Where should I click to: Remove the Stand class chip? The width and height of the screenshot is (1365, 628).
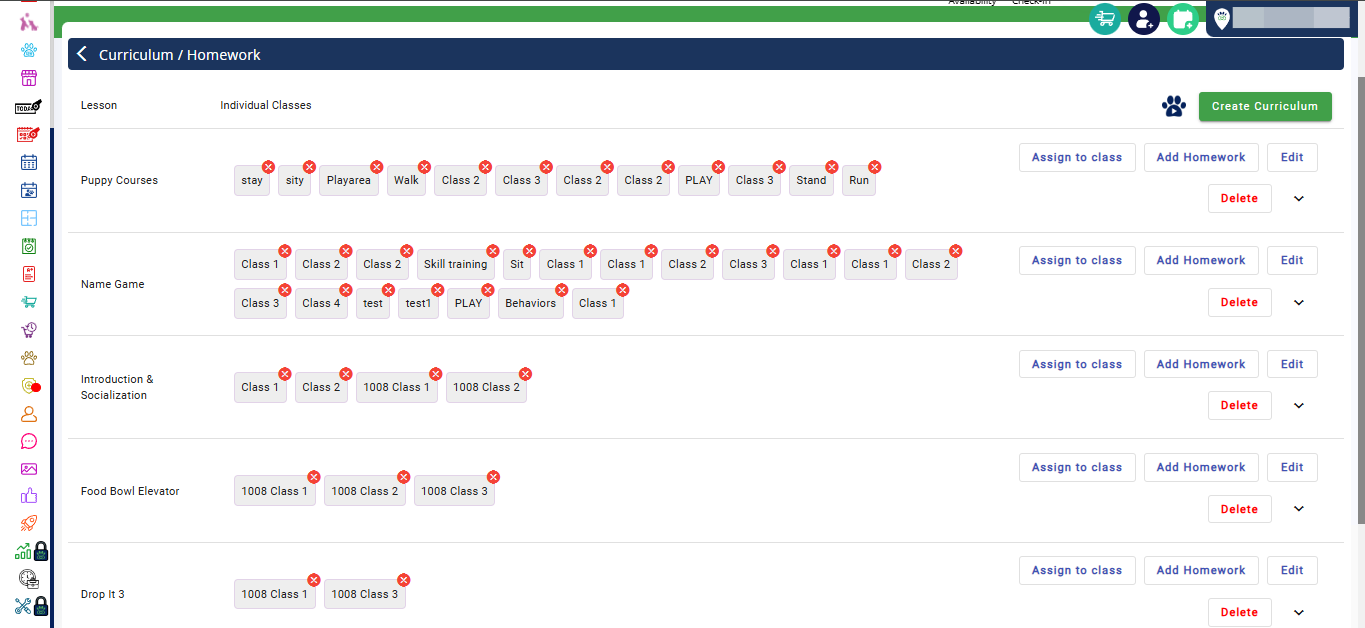[832, 167]
